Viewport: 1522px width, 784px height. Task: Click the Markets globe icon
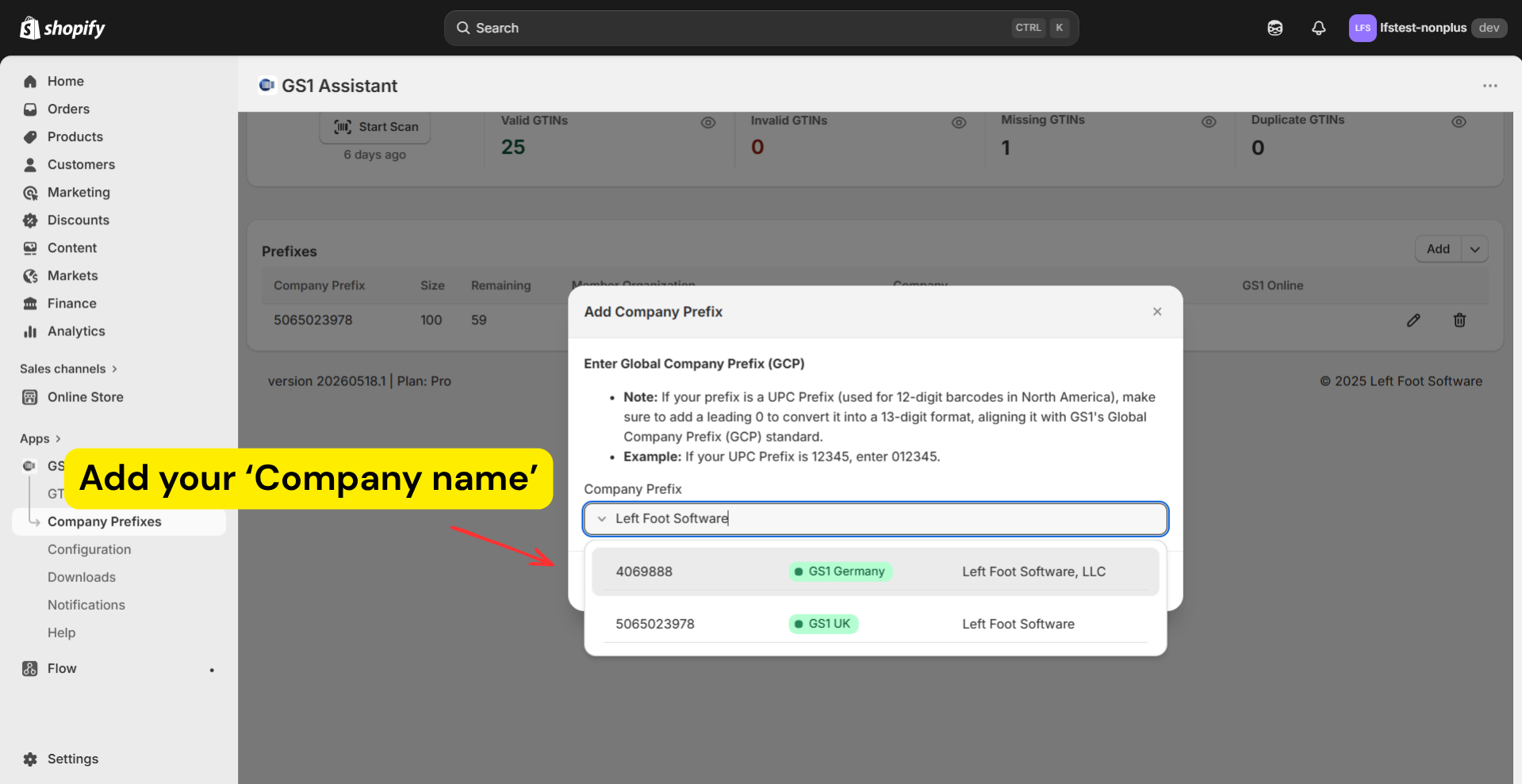30,275
